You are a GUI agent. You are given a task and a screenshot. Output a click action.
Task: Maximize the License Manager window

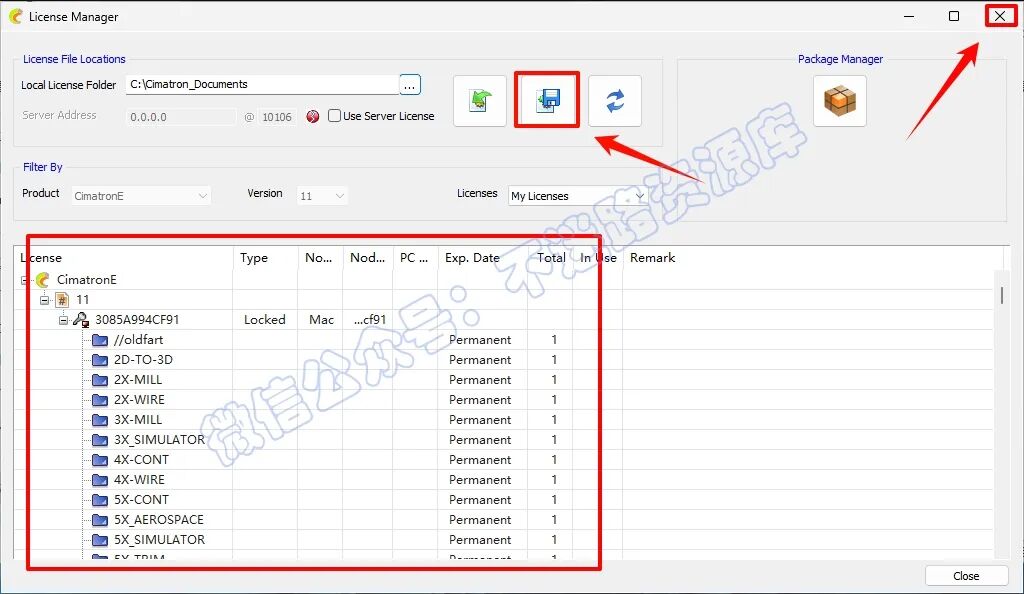[x=954, y=16]
